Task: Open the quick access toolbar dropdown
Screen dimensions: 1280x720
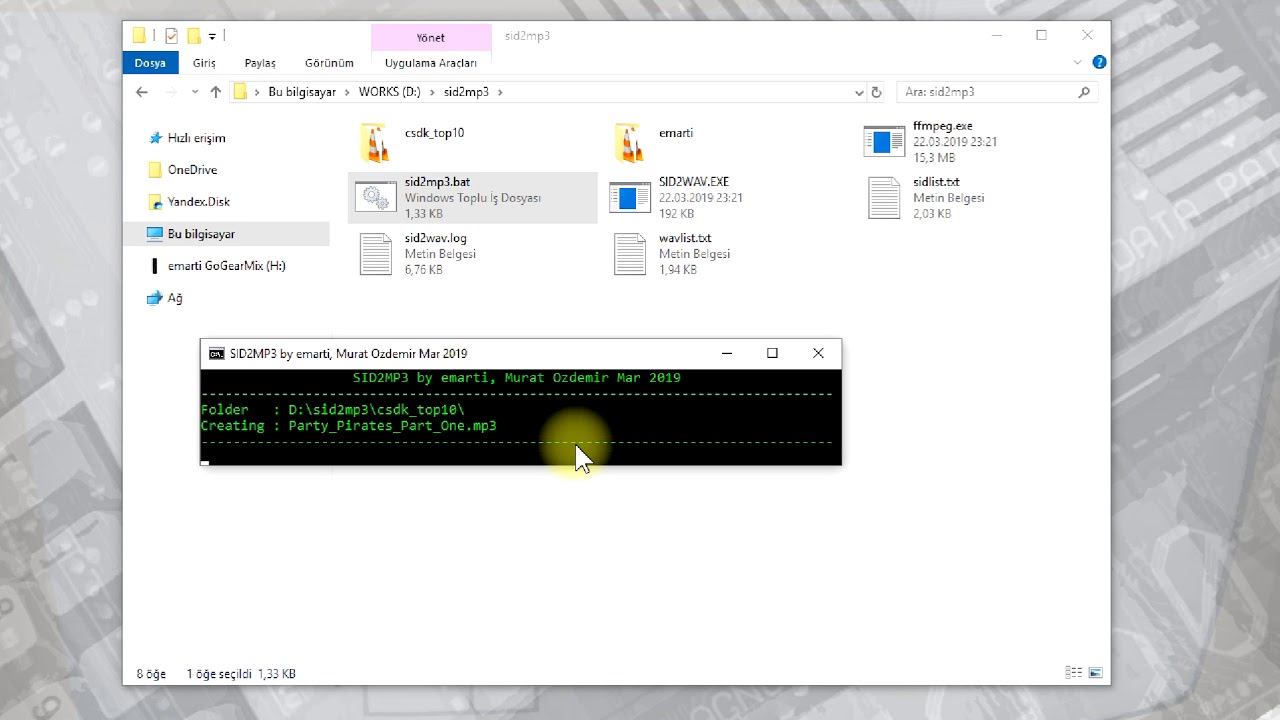Action: 212,37
